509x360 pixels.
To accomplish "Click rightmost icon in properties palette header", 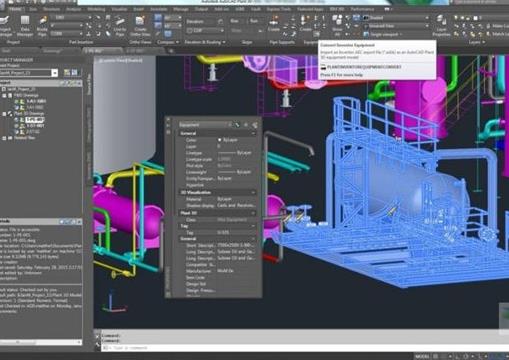I will click(255, 125).
